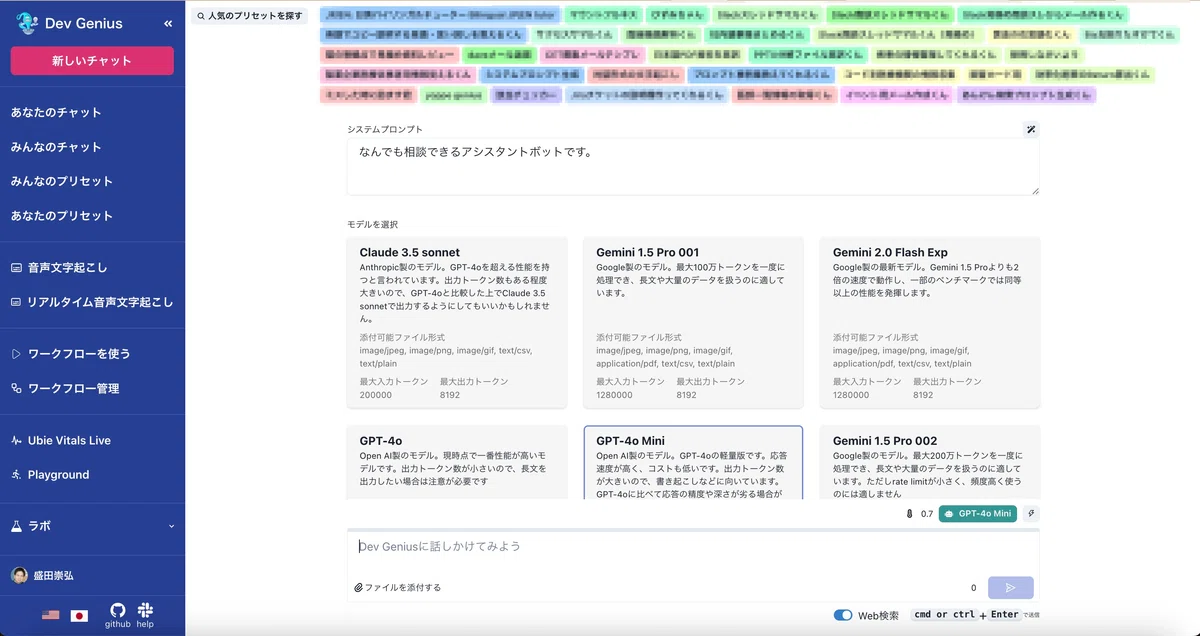Start a new chat with 新しいチャット
The width and height of the screenshot is (1200, 636).
[92, 61]
